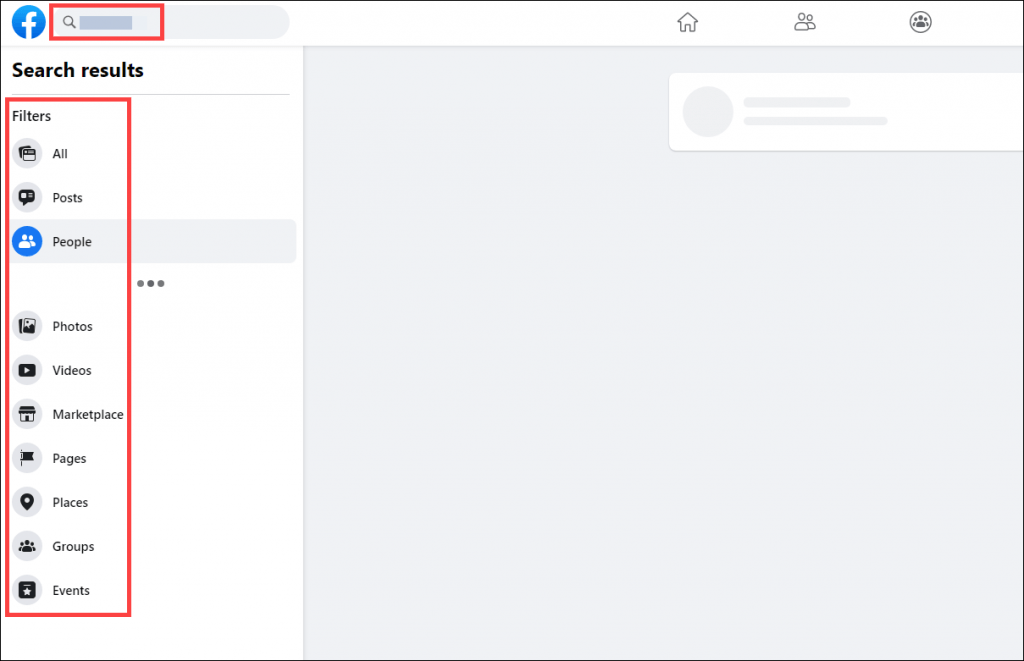
Task: Click the Pages flag icon
Action: (27, 458)
